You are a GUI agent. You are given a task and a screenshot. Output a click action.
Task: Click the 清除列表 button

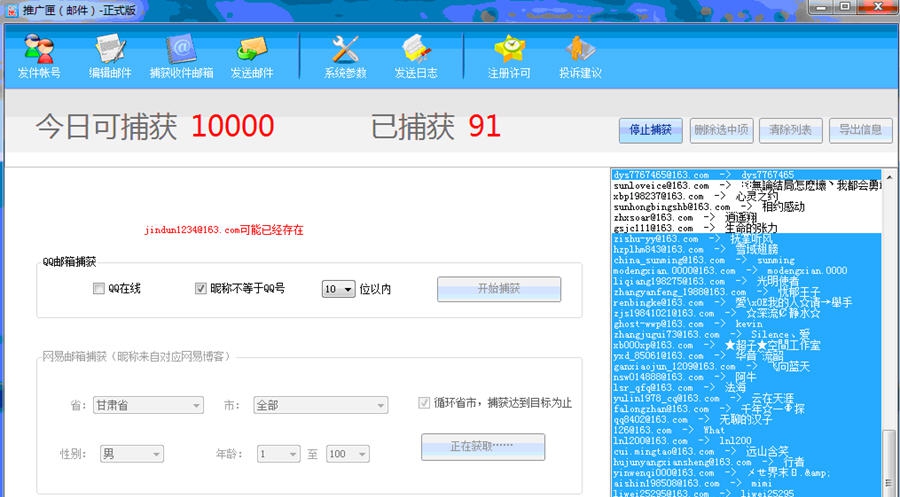[790, 130]
